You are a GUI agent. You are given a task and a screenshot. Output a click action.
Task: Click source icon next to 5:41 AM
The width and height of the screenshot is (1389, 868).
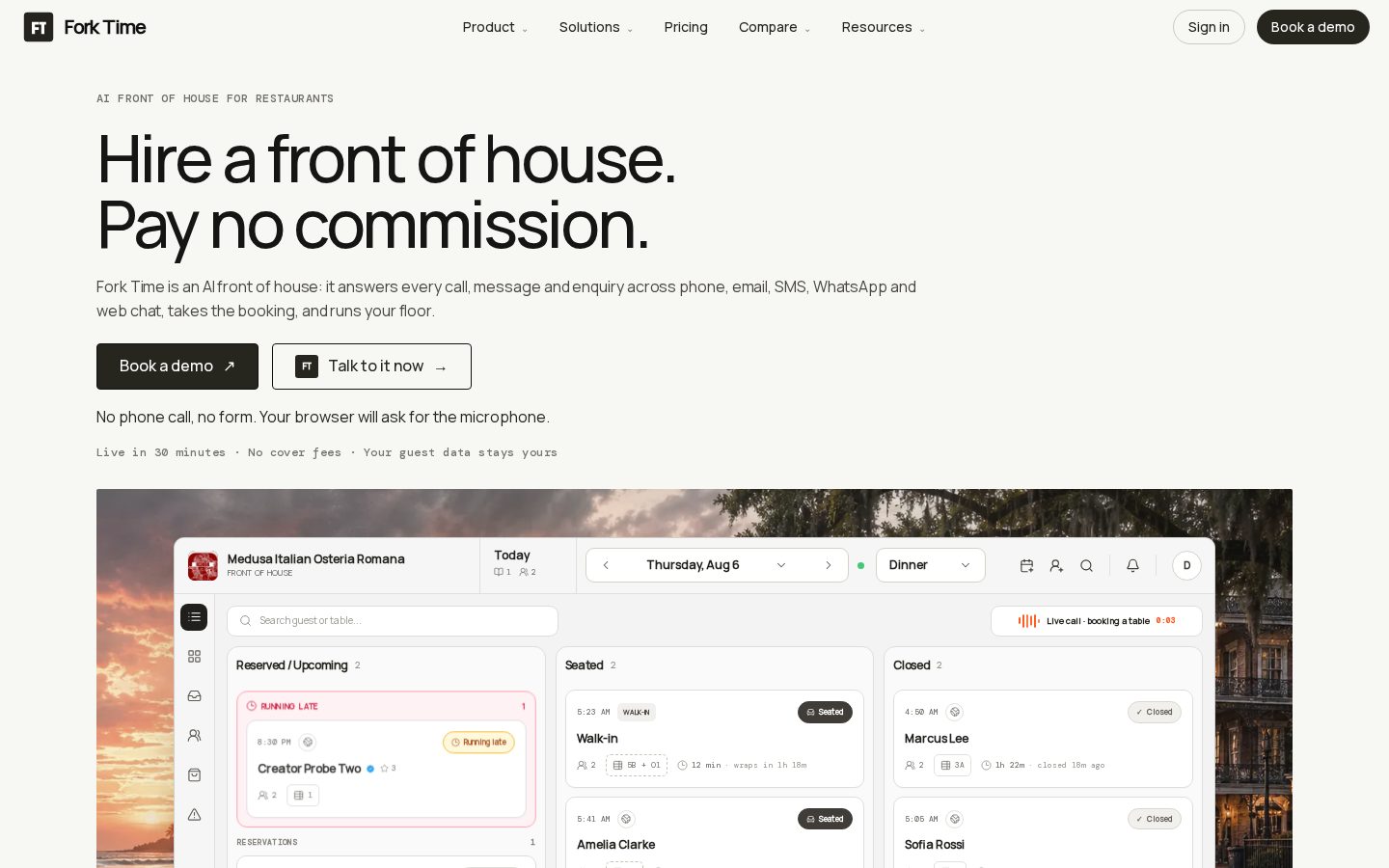click(626, 819)
